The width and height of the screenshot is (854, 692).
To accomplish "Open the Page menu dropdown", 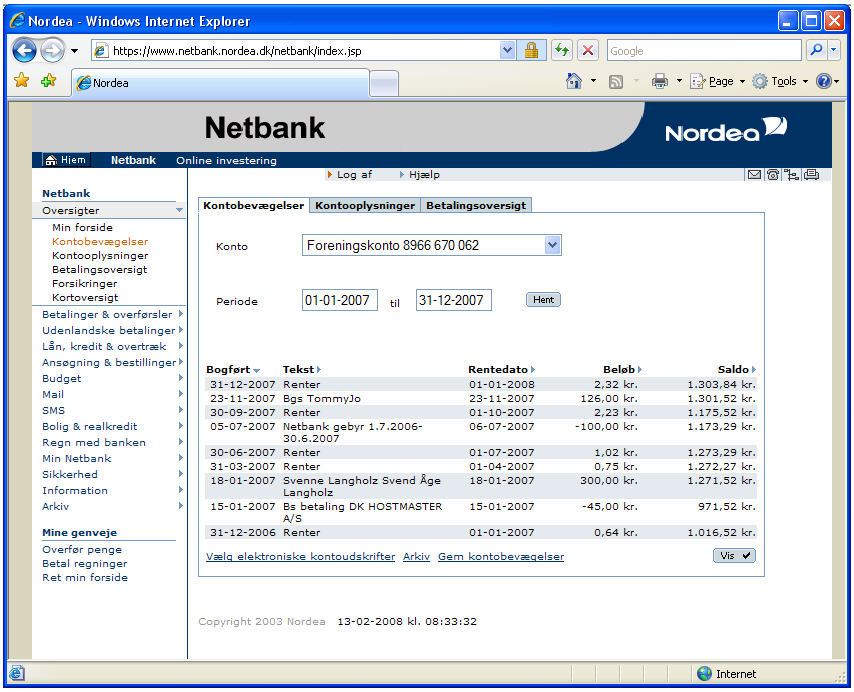I will [x=717, y=82].
